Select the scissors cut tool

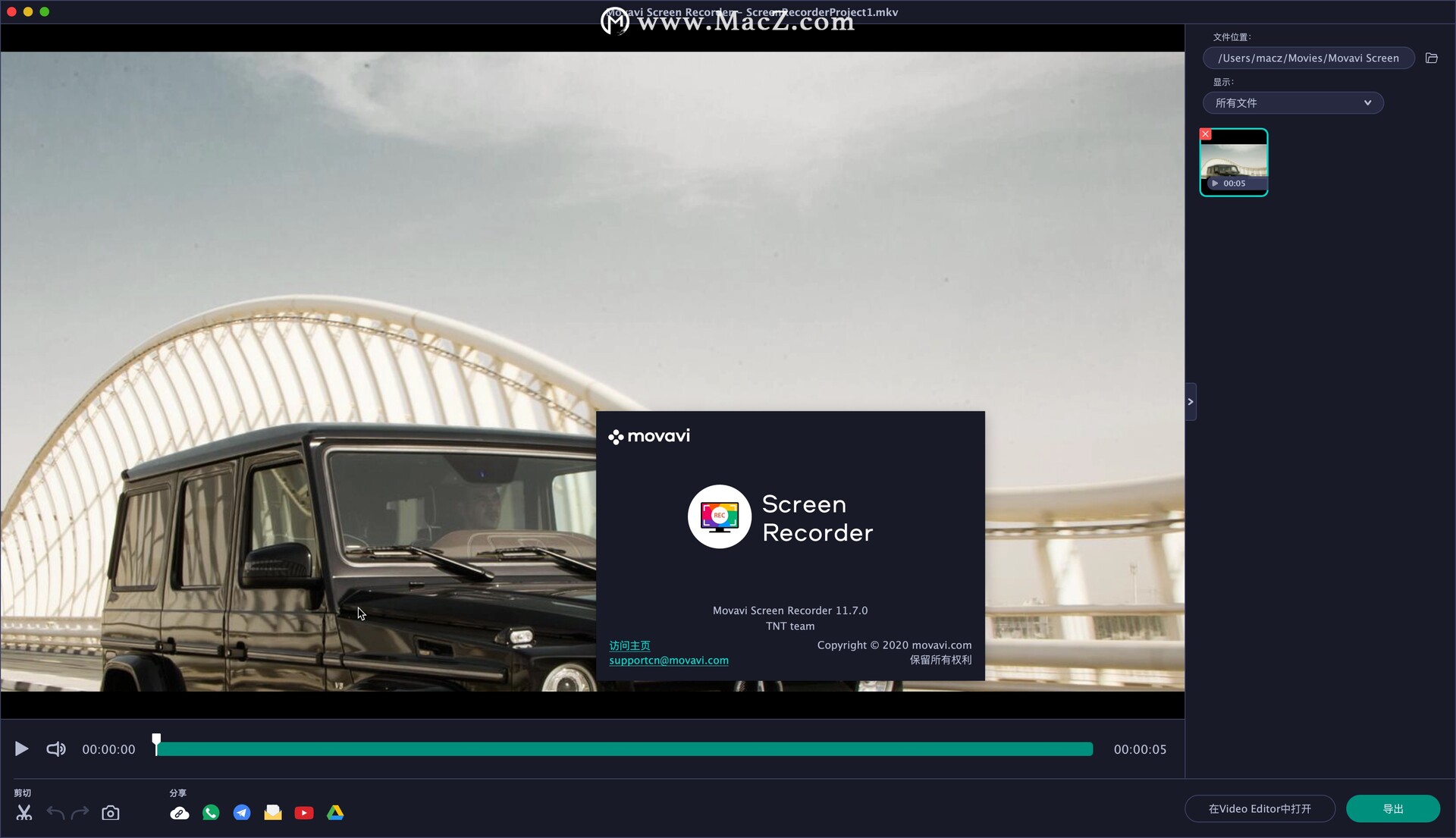[24, 813]
